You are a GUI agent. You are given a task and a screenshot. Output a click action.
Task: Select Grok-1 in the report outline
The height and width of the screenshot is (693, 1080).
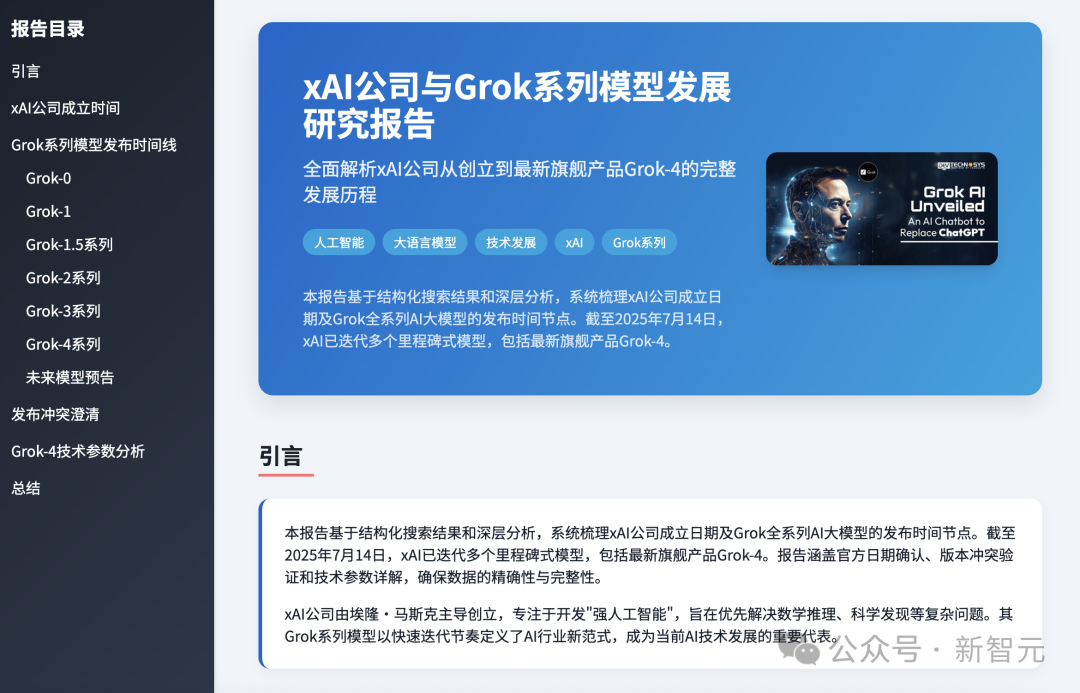click(x=48, y=211)
